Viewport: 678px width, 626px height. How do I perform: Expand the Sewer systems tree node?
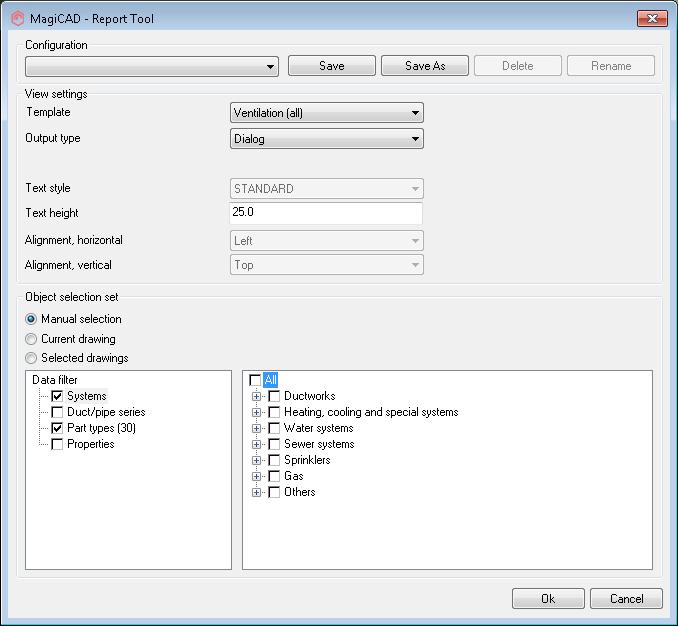pos(256,444)
